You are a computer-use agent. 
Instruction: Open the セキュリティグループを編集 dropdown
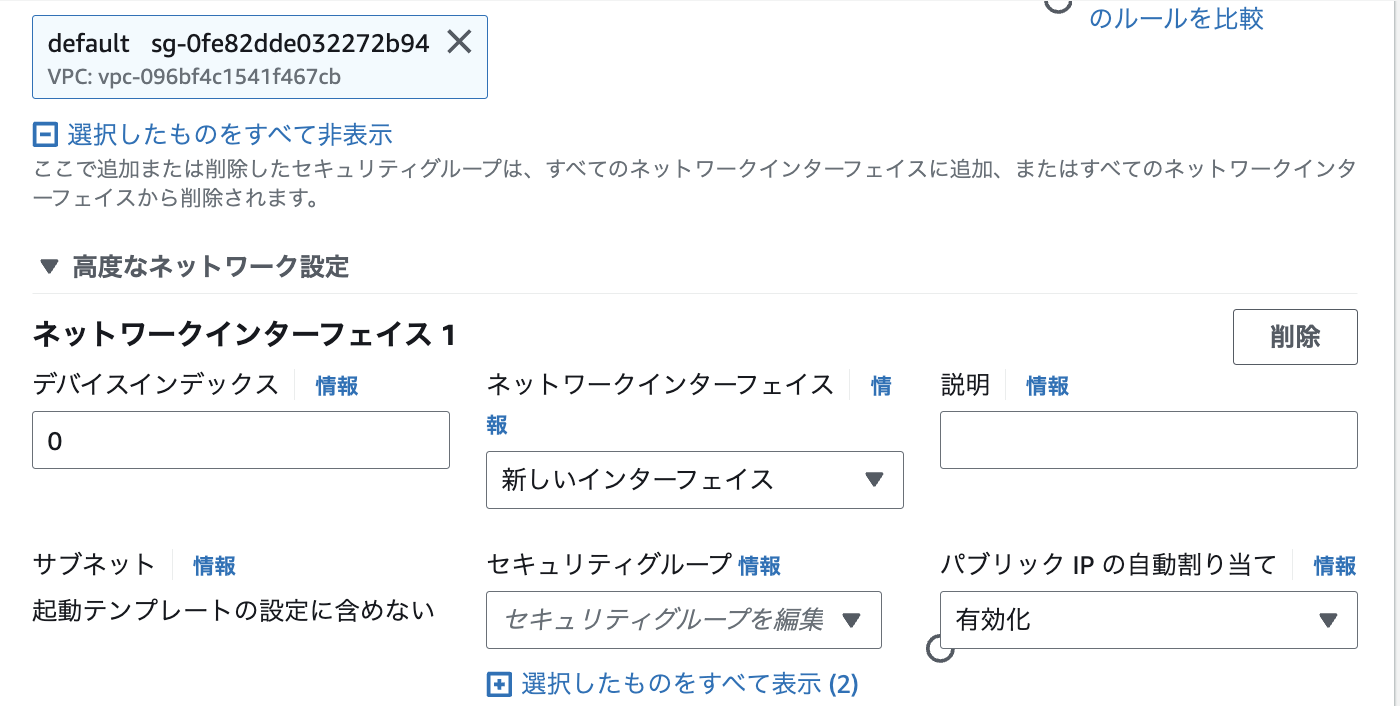click(683, 620)
